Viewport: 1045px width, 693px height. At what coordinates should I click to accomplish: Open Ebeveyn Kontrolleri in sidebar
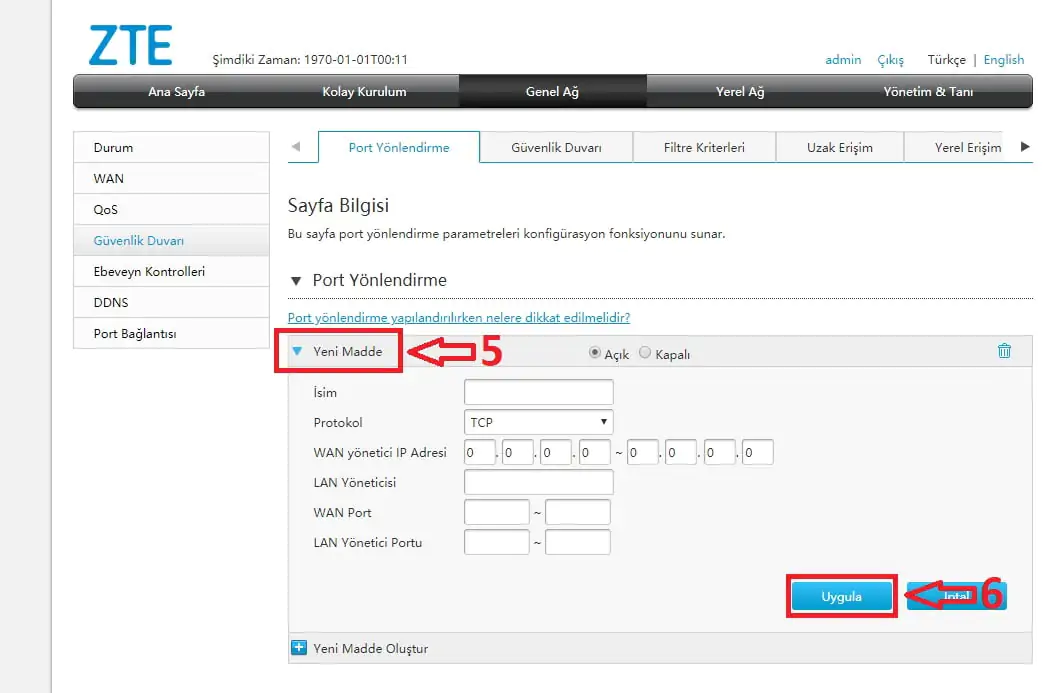149,272
